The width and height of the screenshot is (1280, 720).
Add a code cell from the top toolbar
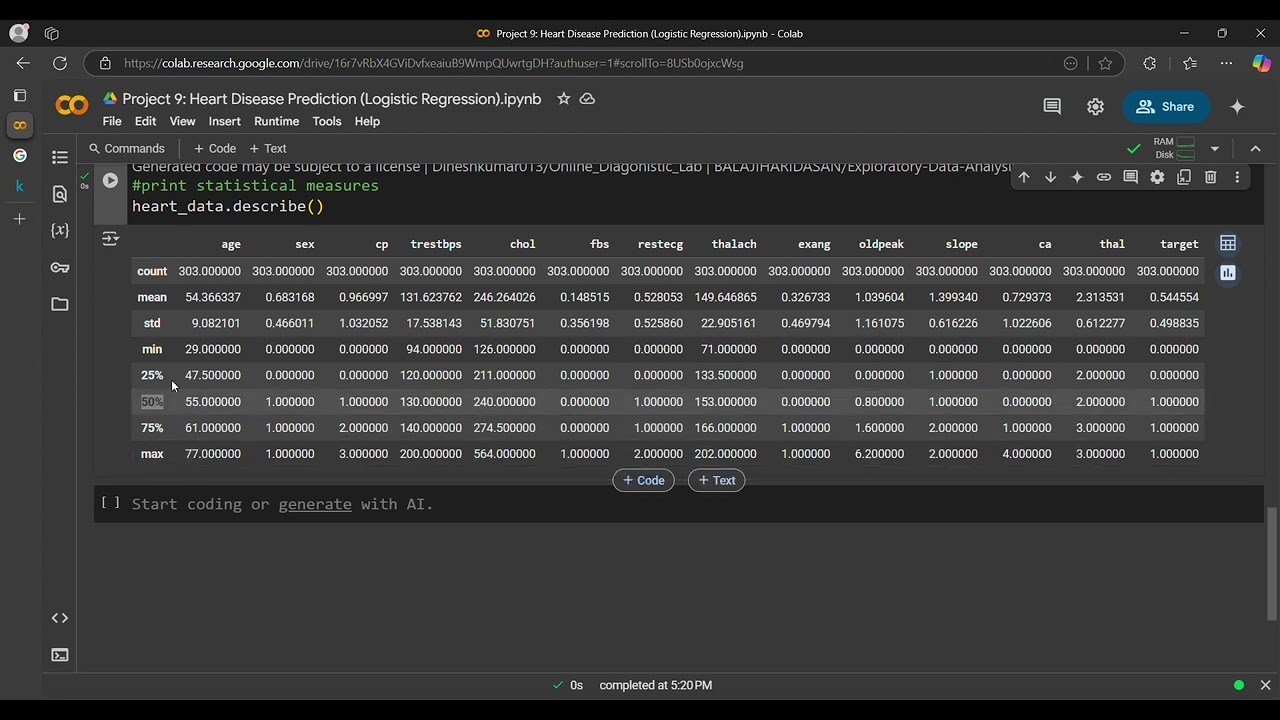tap(215, 148)
